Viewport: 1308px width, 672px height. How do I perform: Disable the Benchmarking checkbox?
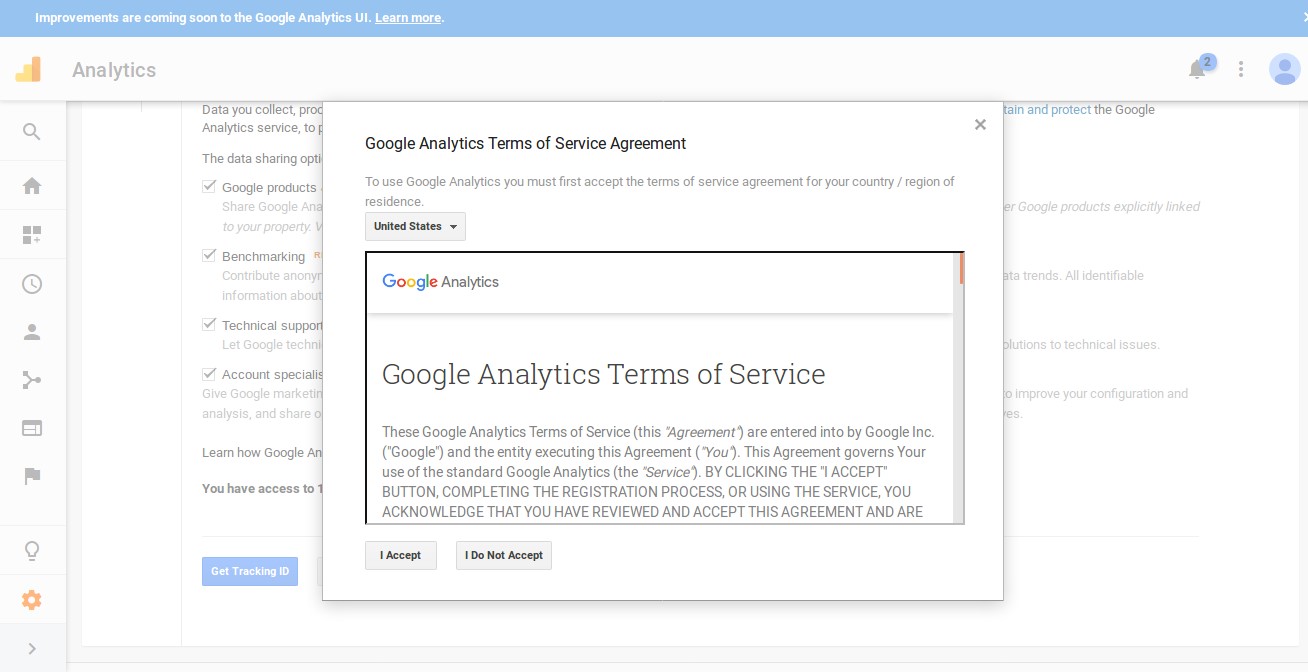209,255
